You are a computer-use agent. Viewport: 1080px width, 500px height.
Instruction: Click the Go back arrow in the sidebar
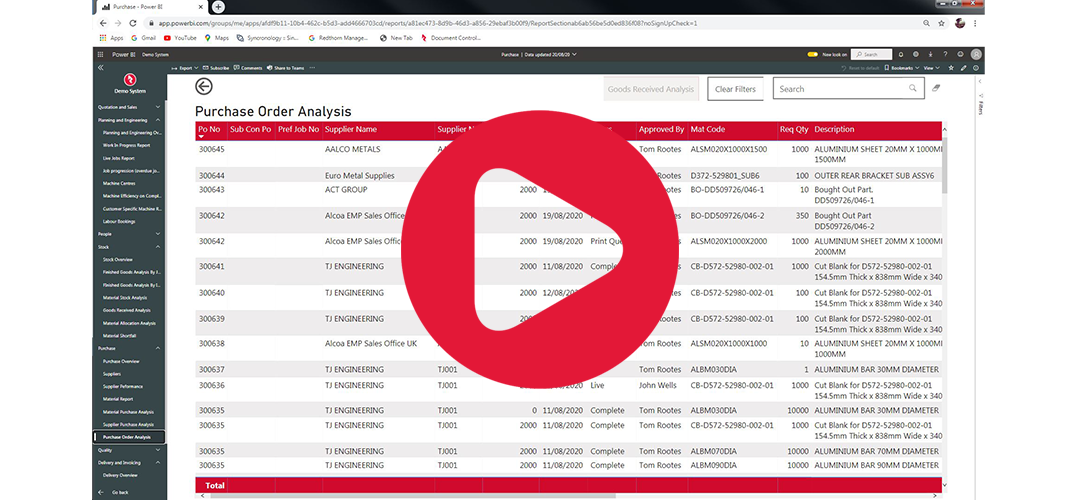click(x=101, y=492)
